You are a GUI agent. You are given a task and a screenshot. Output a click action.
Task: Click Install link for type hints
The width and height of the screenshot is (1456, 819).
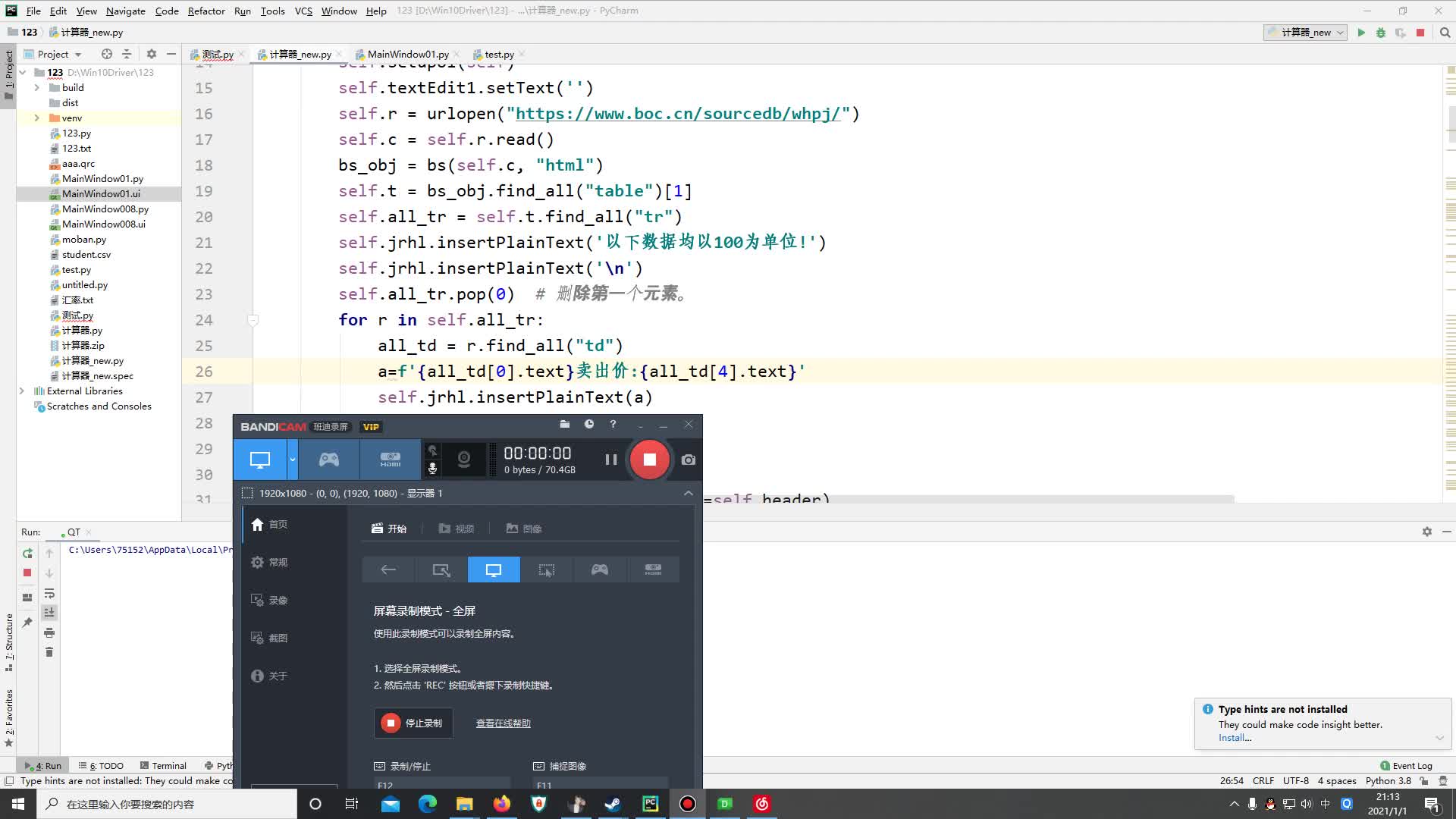(1234, 738)
